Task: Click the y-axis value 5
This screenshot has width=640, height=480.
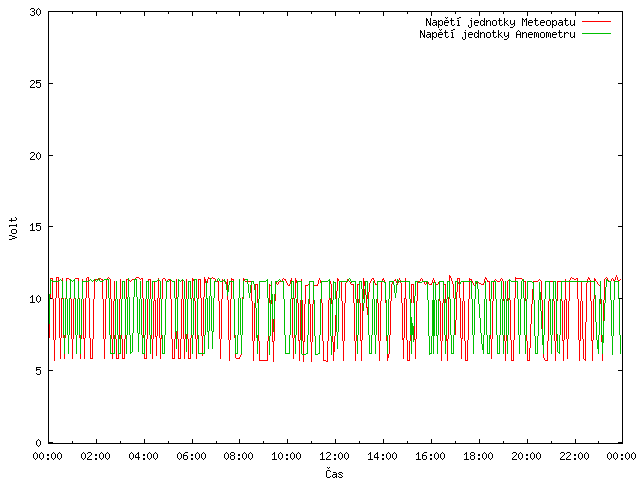Action: (38, 371)
